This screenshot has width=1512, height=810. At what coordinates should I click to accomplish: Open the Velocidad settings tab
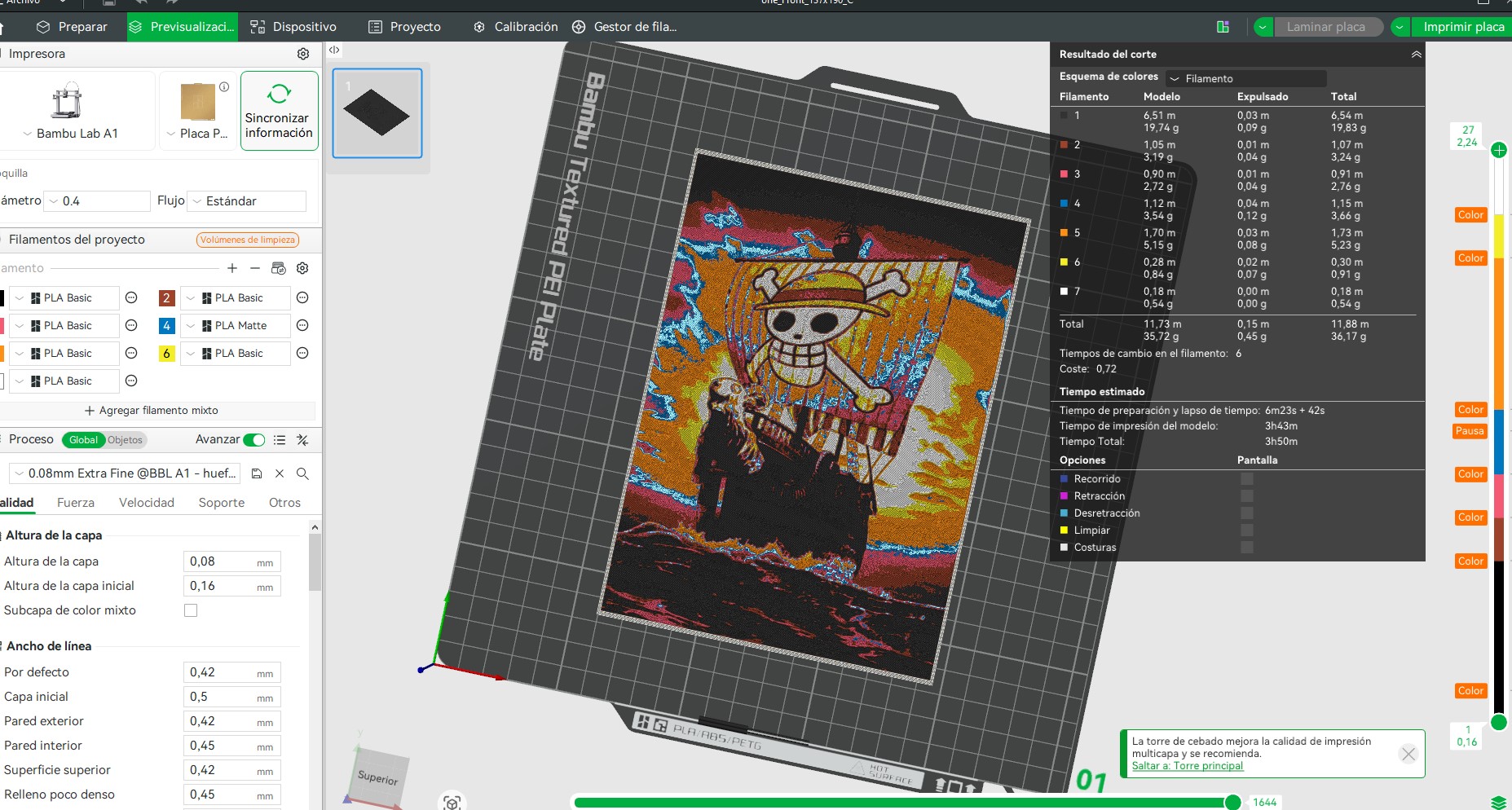pyautogui.click(x=147, y=503)
